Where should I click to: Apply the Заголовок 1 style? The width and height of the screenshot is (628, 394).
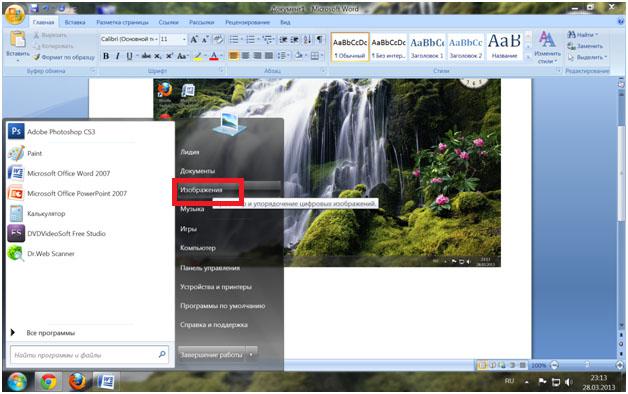[x=427, y=46]
